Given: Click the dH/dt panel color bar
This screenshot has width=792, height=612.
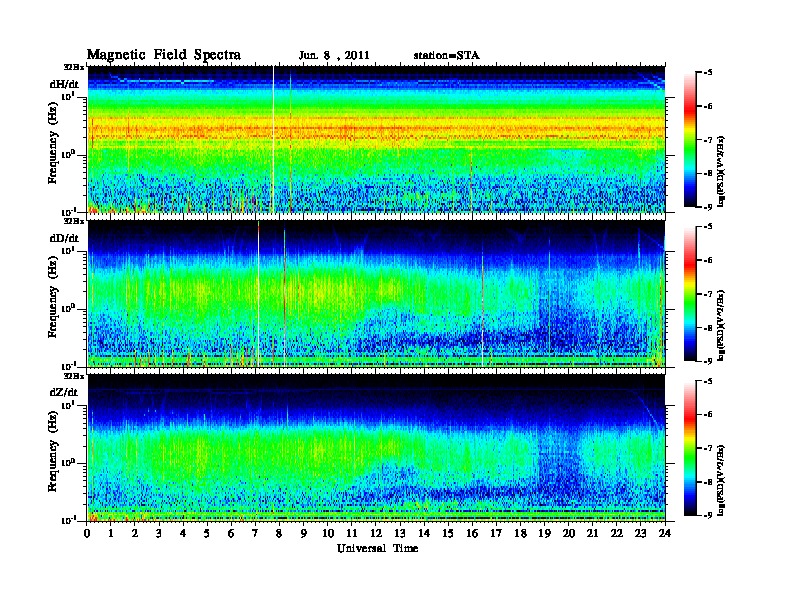Looking at the screenshot, I should click(690, 139).
